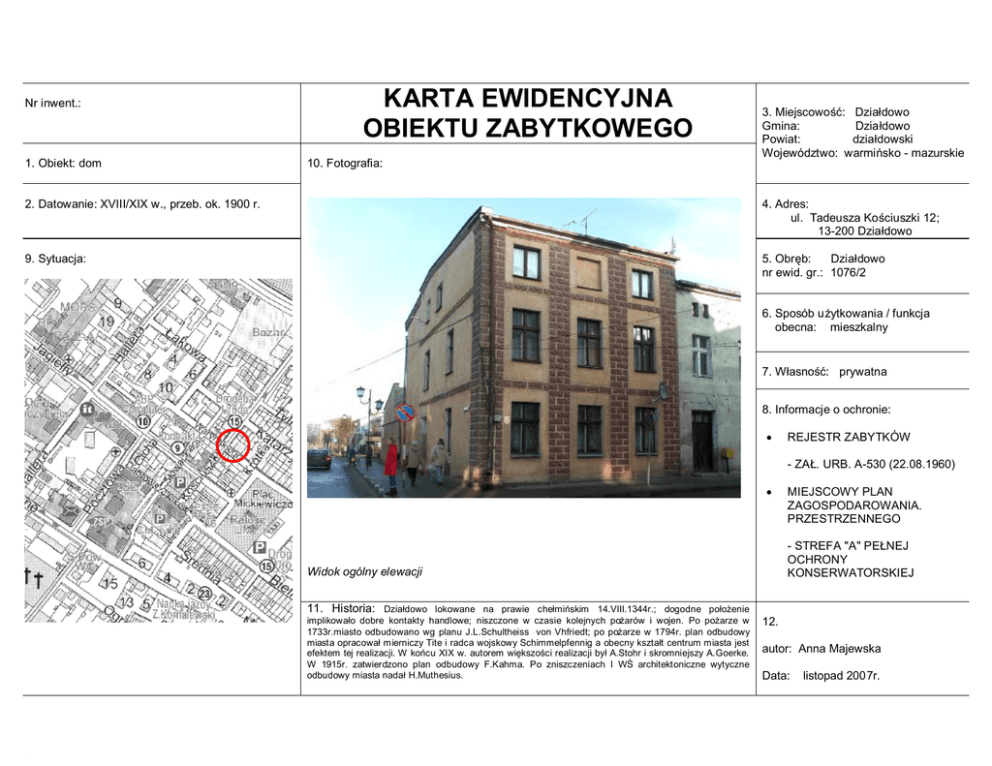
Task: Click the date listopad 2007r.
Action: pos(841,676)
